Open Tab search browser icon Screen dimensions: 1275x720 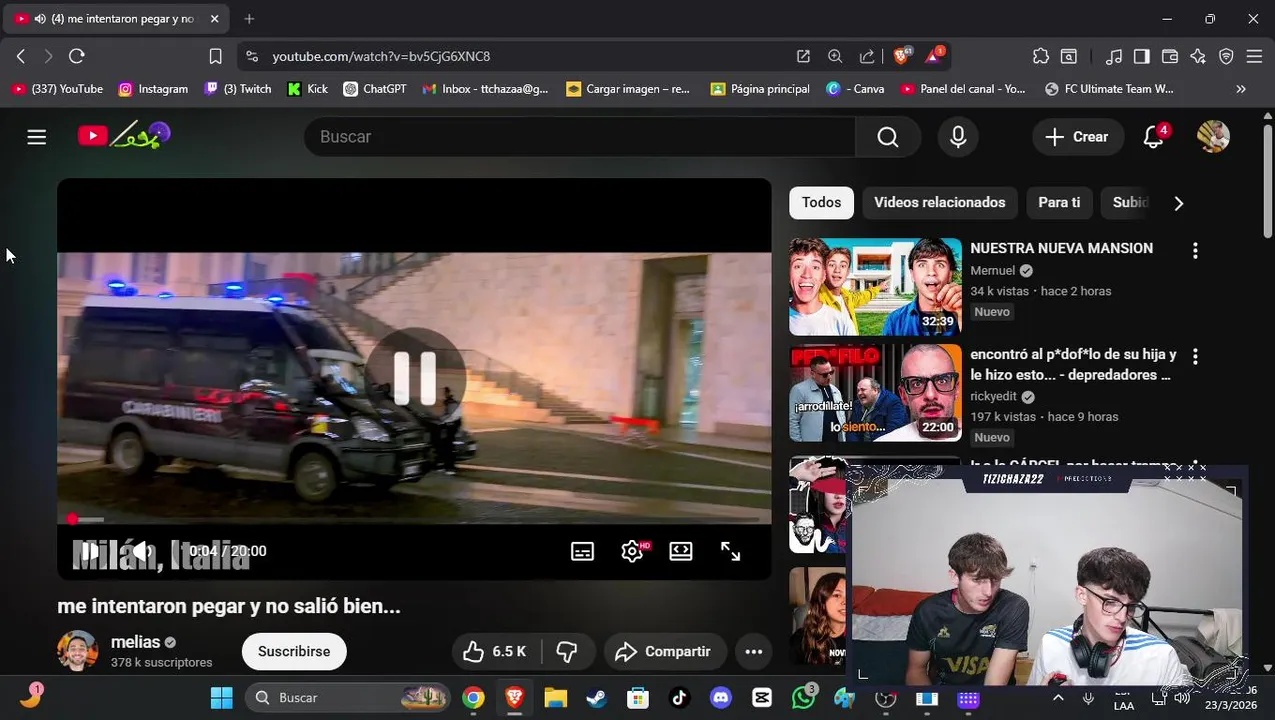[1069, 57]
